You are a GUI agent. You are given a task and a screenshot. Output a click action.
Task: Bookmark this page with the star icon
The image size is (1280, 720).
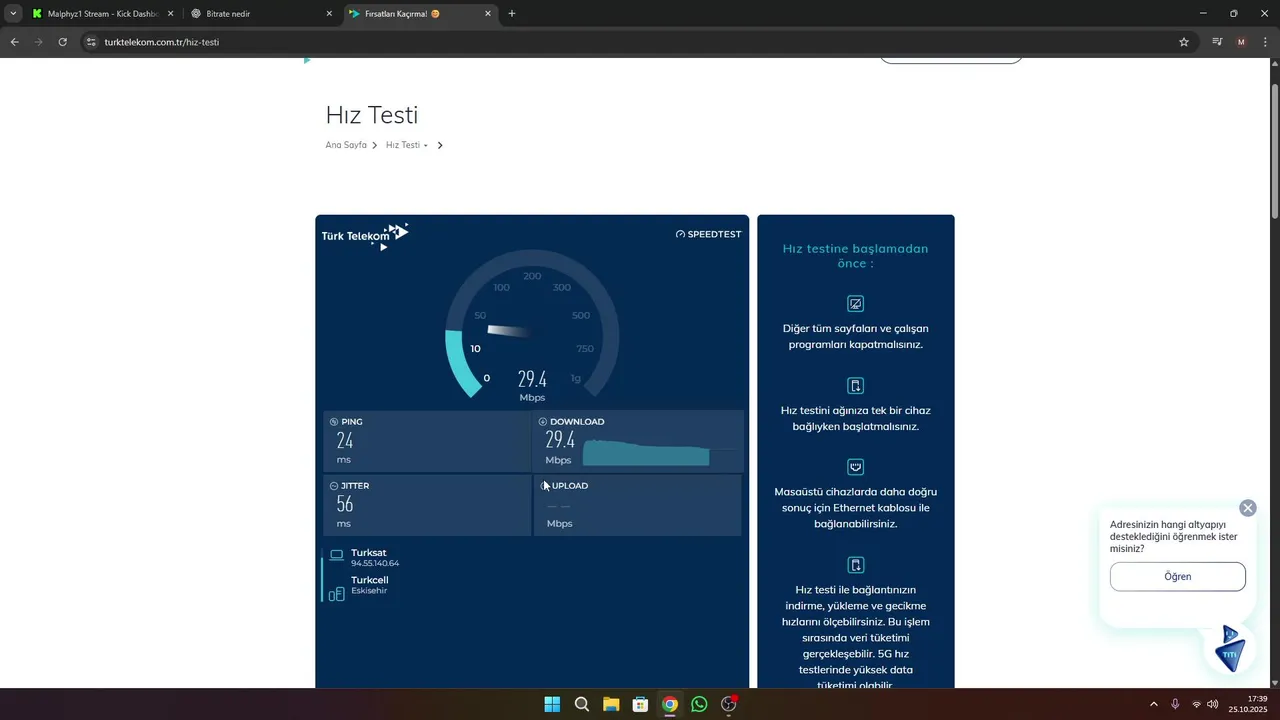pyautogui.click(x=1184, y=42)
